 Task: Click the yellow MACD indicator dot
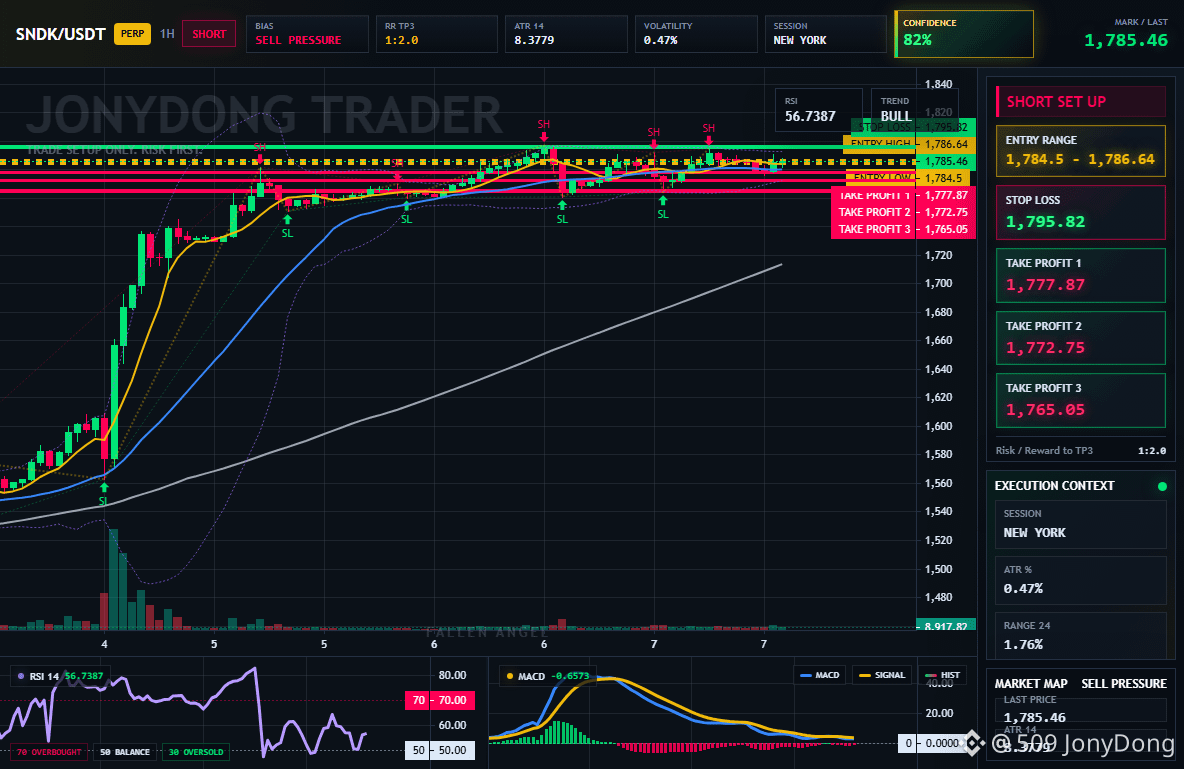click(510, 676)
